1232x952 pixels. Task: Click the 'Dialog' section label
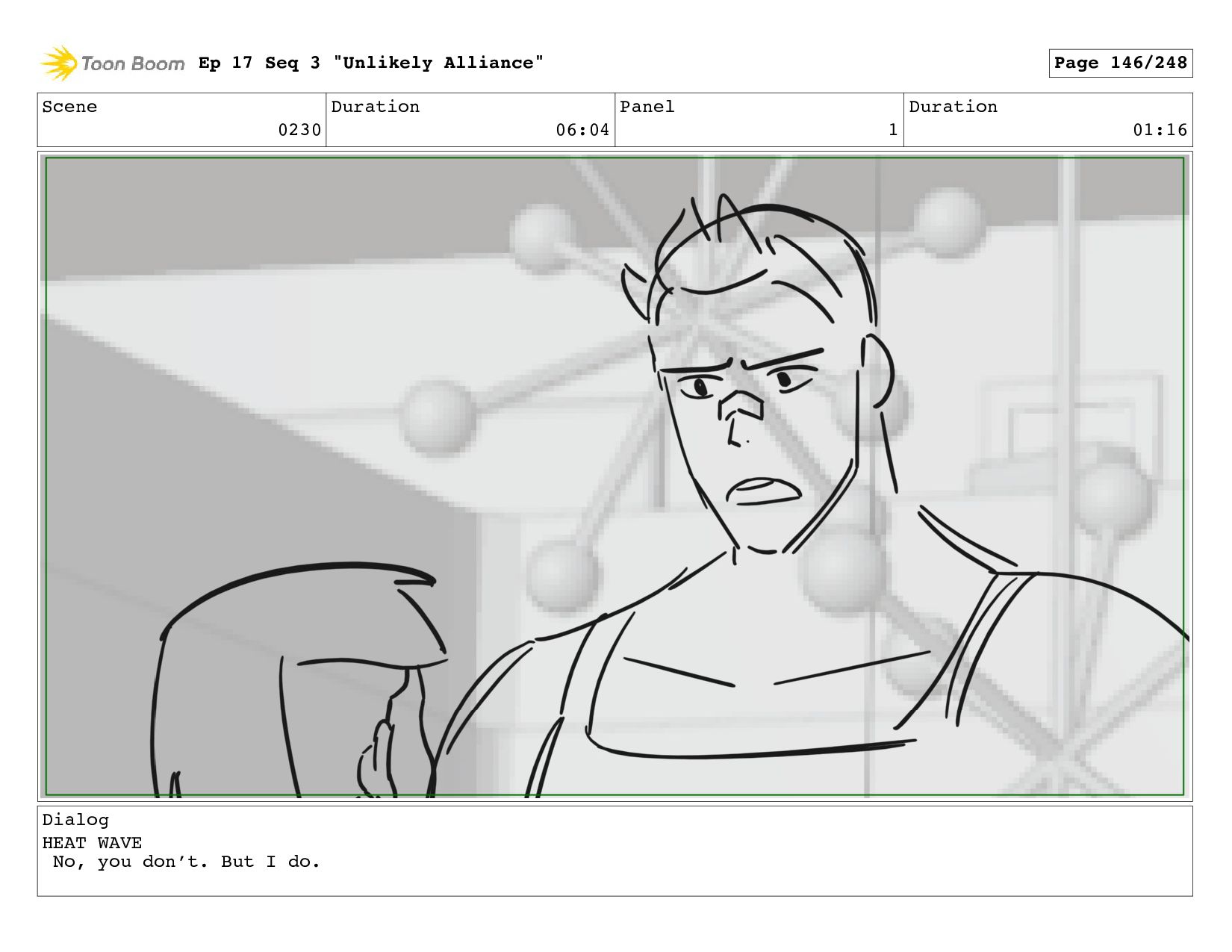pos(75,820)
